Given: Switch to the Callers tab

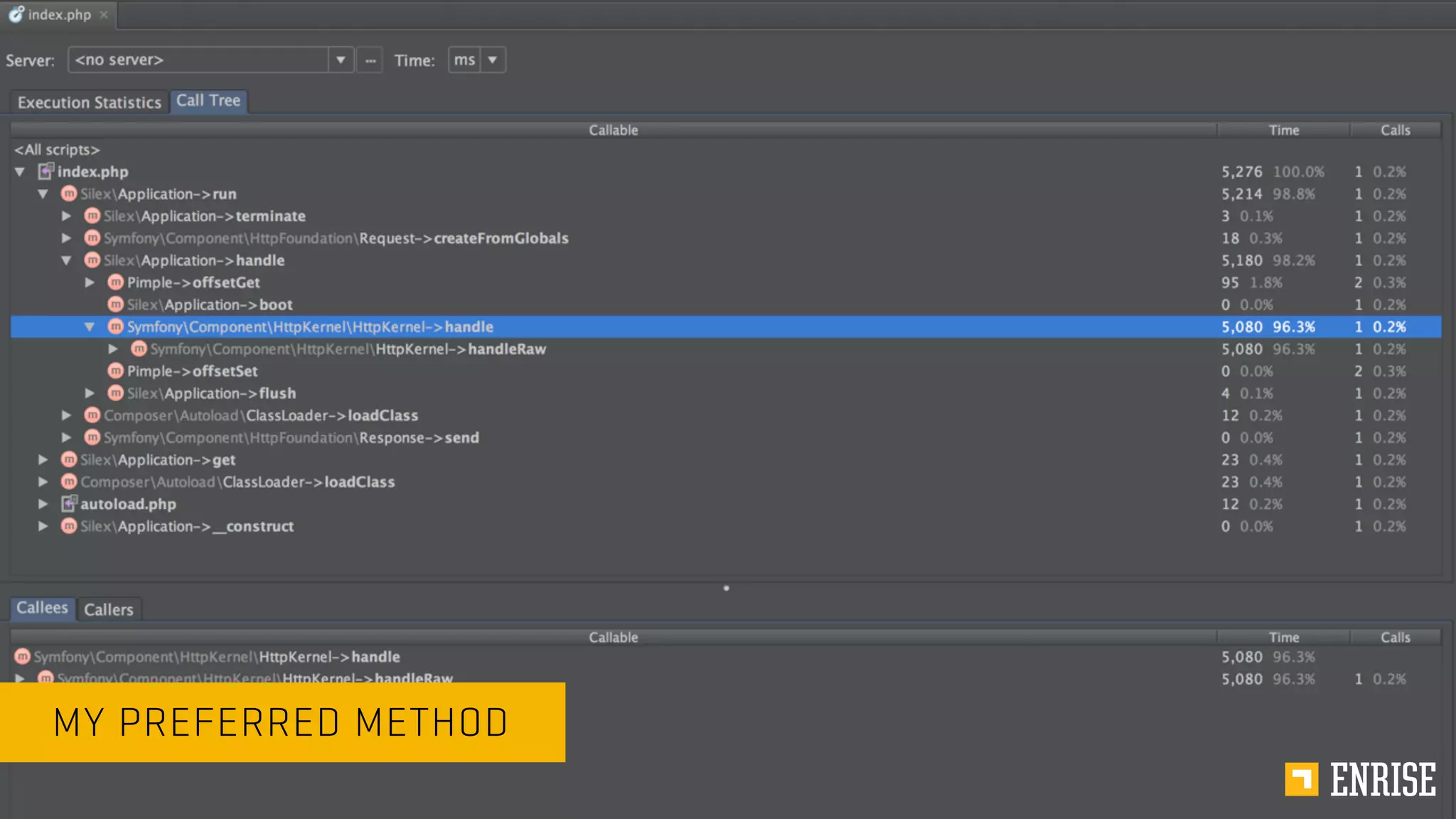Looking at the screenshot, I should pyautogui.click(x=109, y=609).
